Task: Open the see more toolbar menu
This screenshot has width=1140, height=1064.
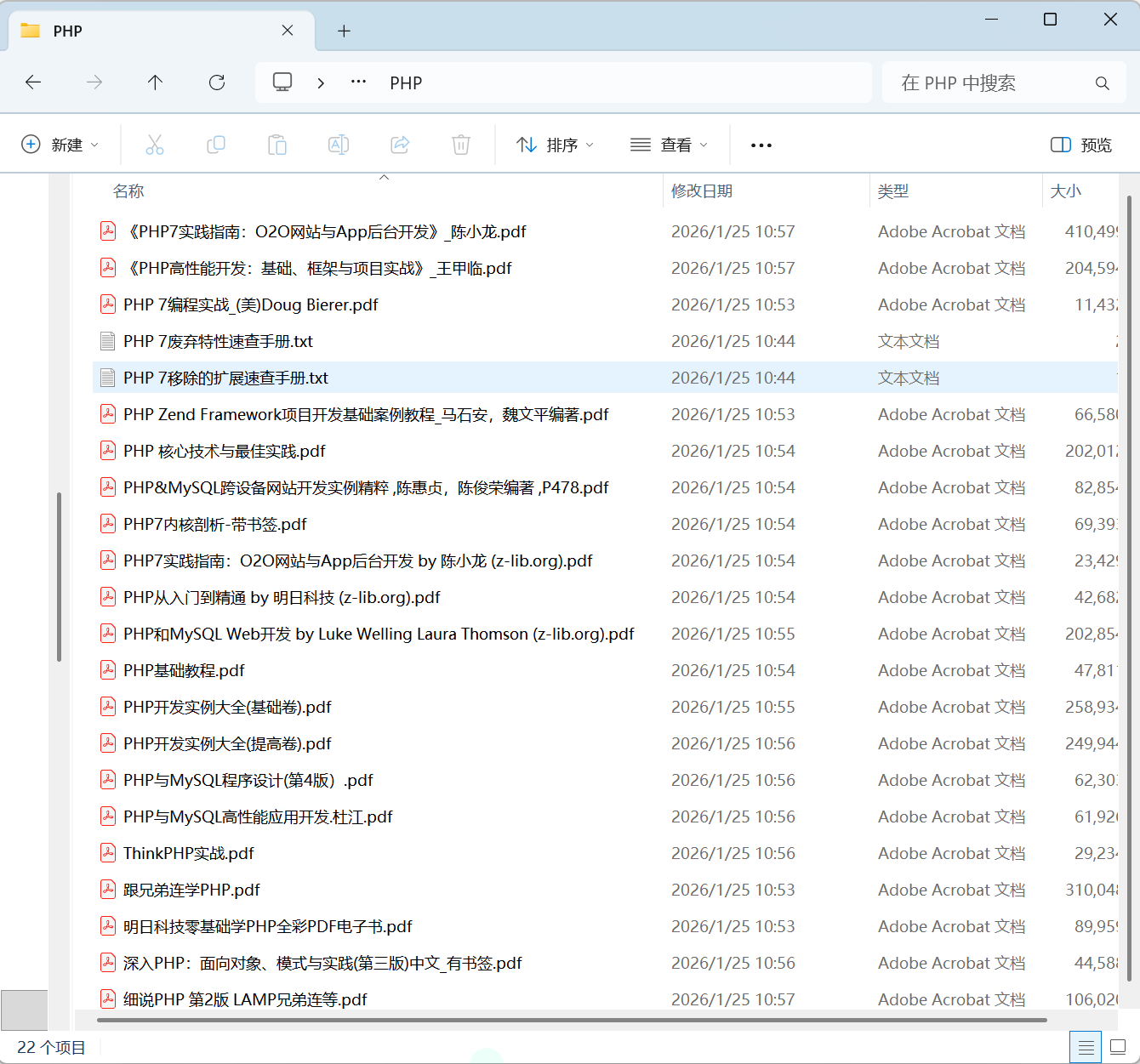Action: pos(761,145)
